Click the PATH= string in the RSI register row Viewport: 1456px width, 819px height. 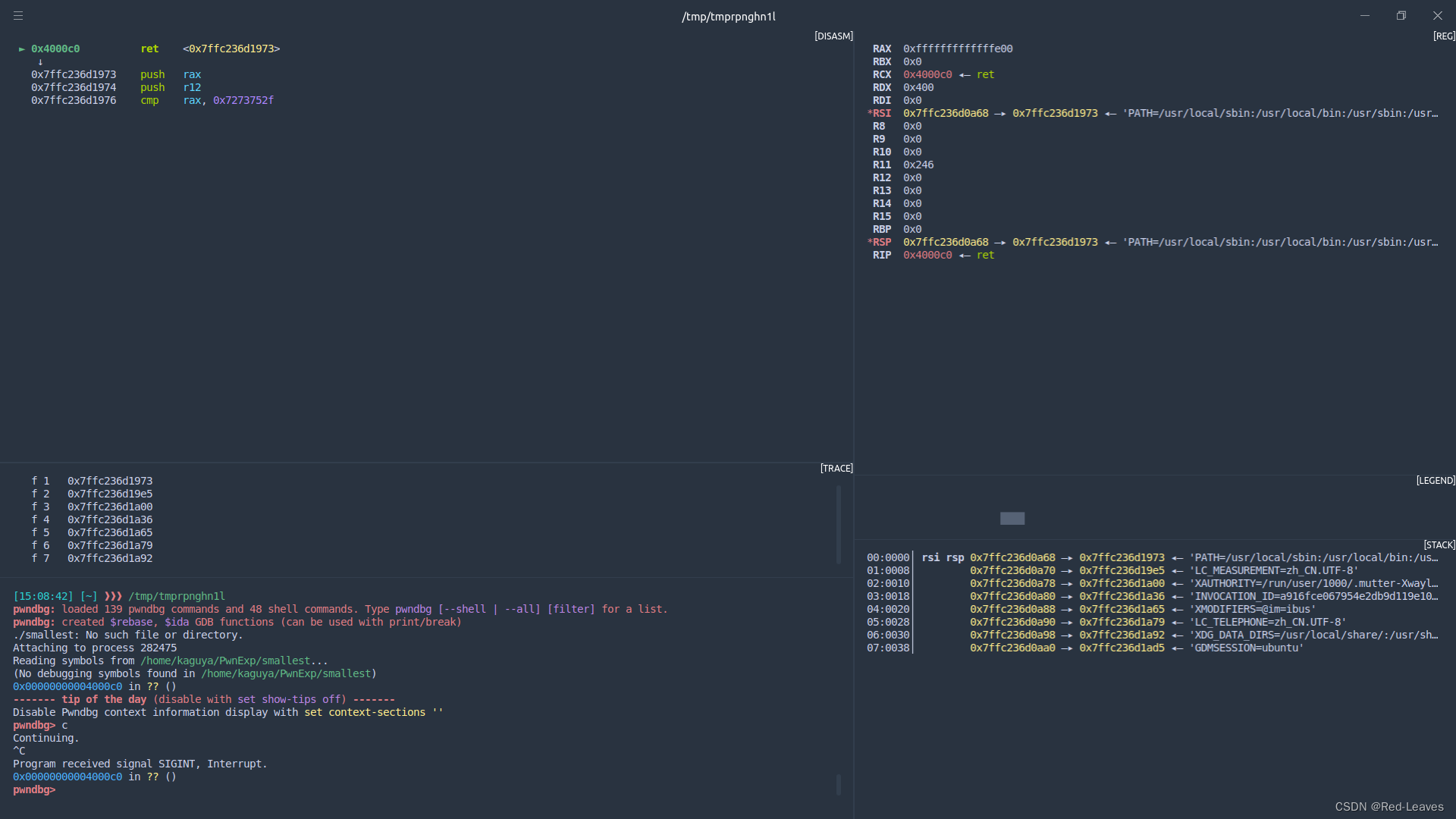1280,113
